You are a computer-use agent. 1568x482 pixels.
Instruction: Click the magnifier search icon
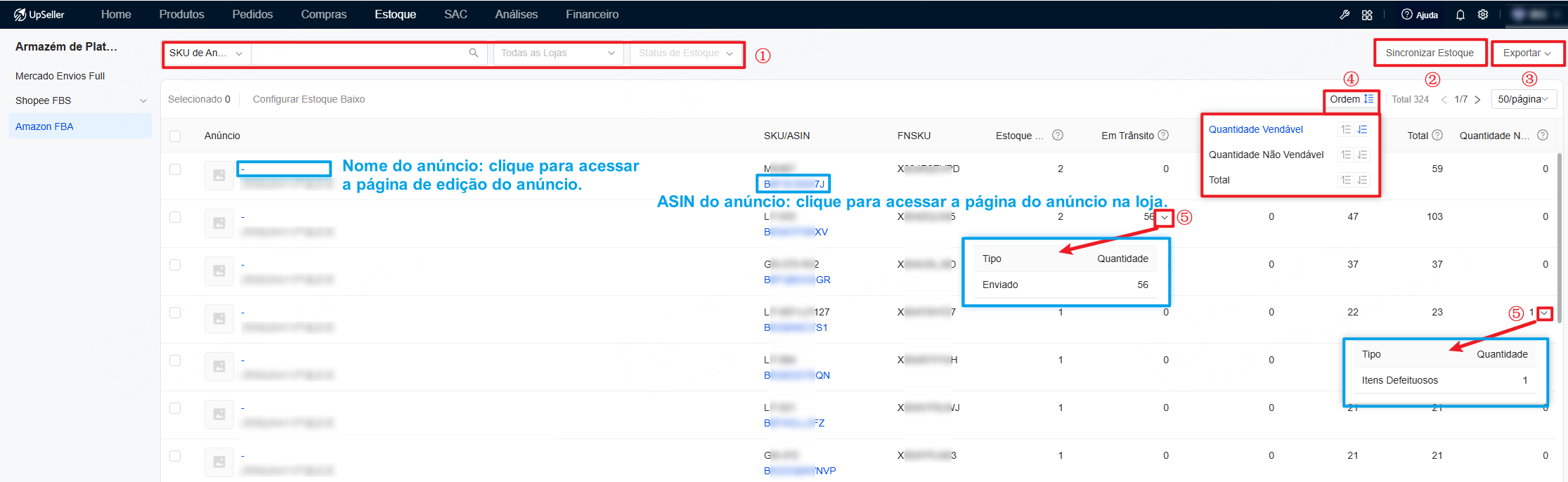pyautogui.click(x=474, y=53)
